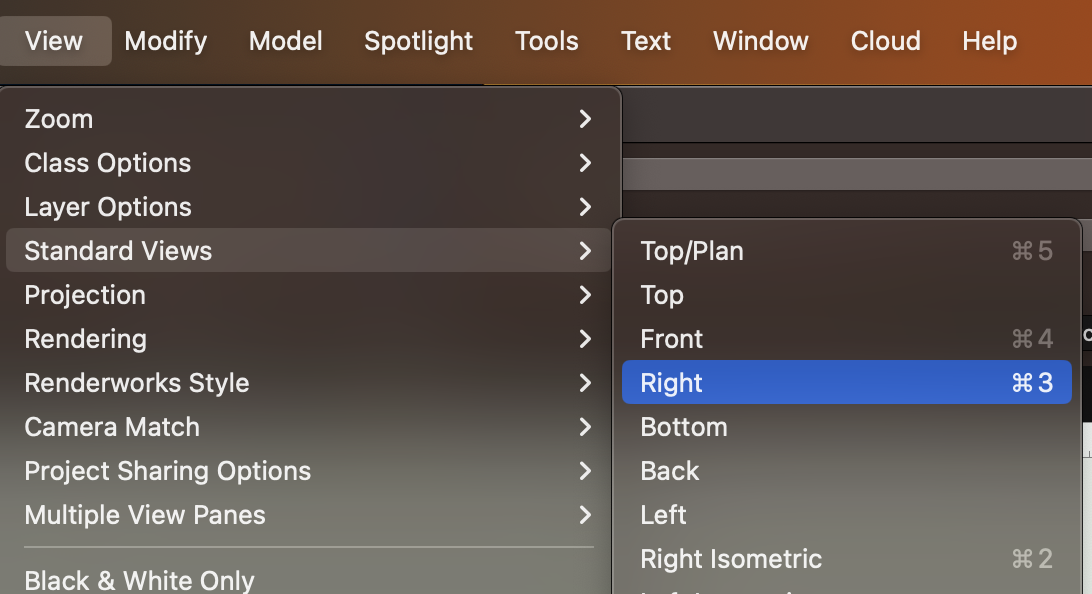
Task: Open the Help menu
Action: point(988,41)
